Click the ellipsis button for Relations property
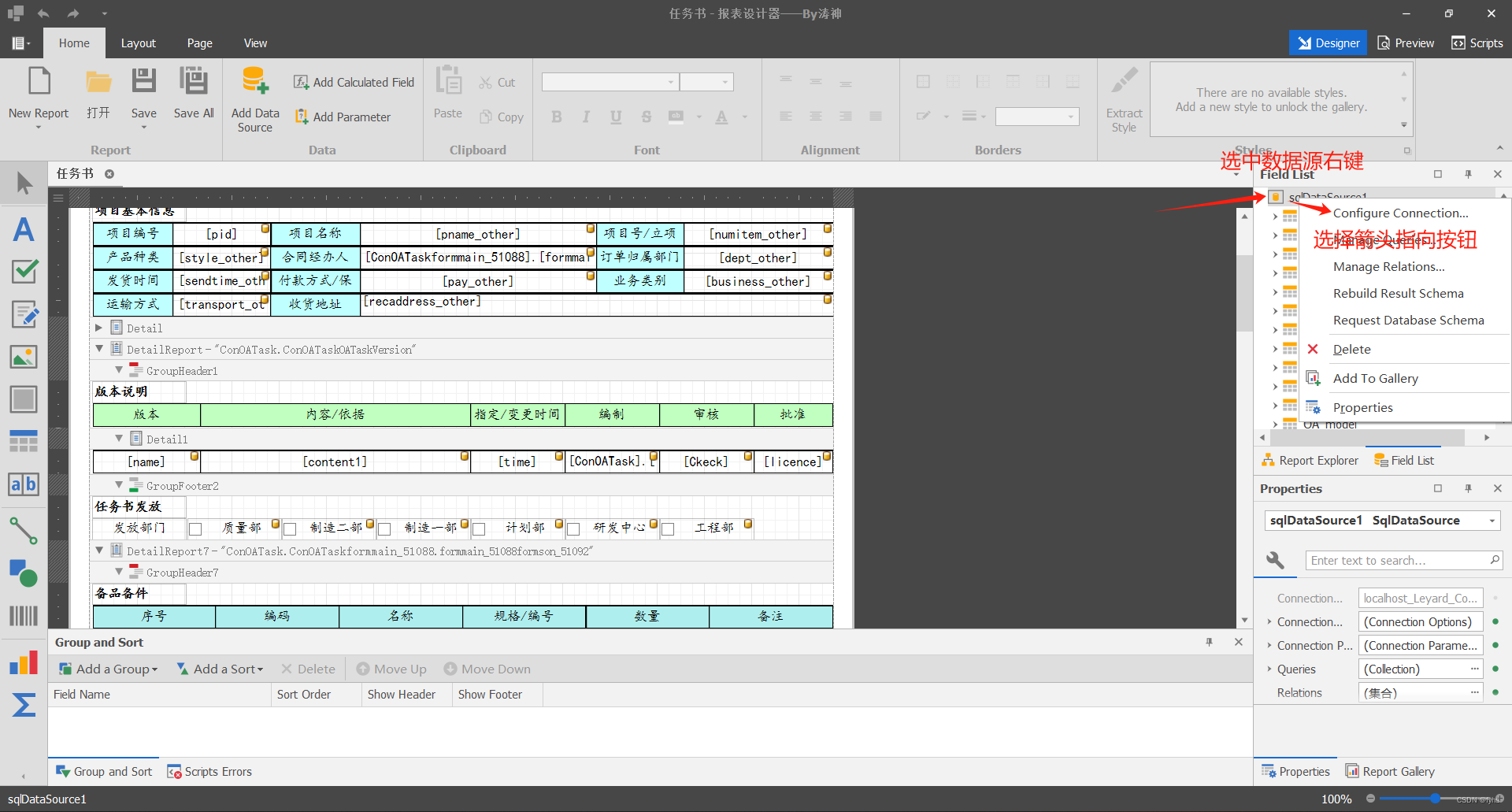 point(1474,692)
